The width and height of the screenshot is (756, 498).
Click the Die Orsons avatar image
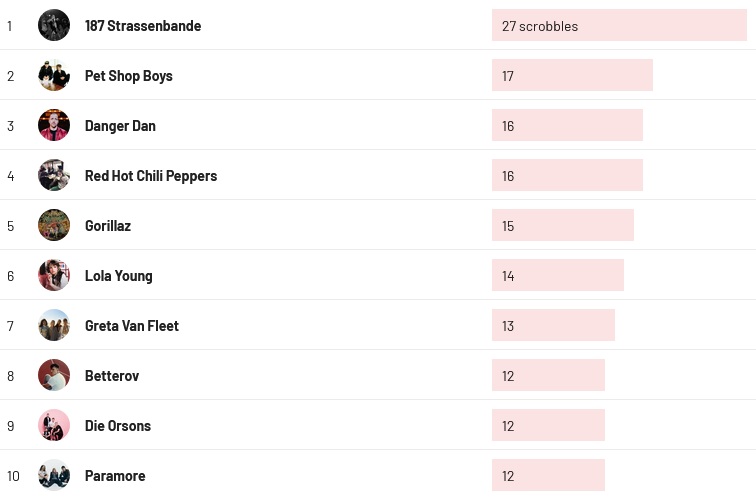click(54, 425)
